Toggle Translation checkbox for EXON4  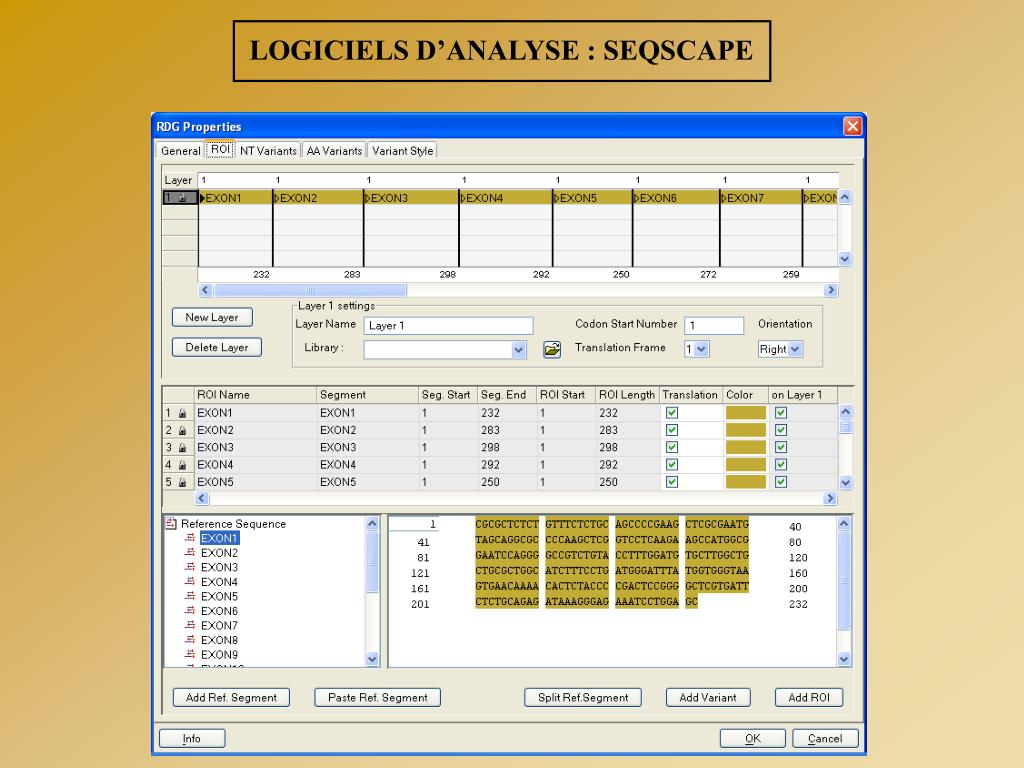(671, 464)
